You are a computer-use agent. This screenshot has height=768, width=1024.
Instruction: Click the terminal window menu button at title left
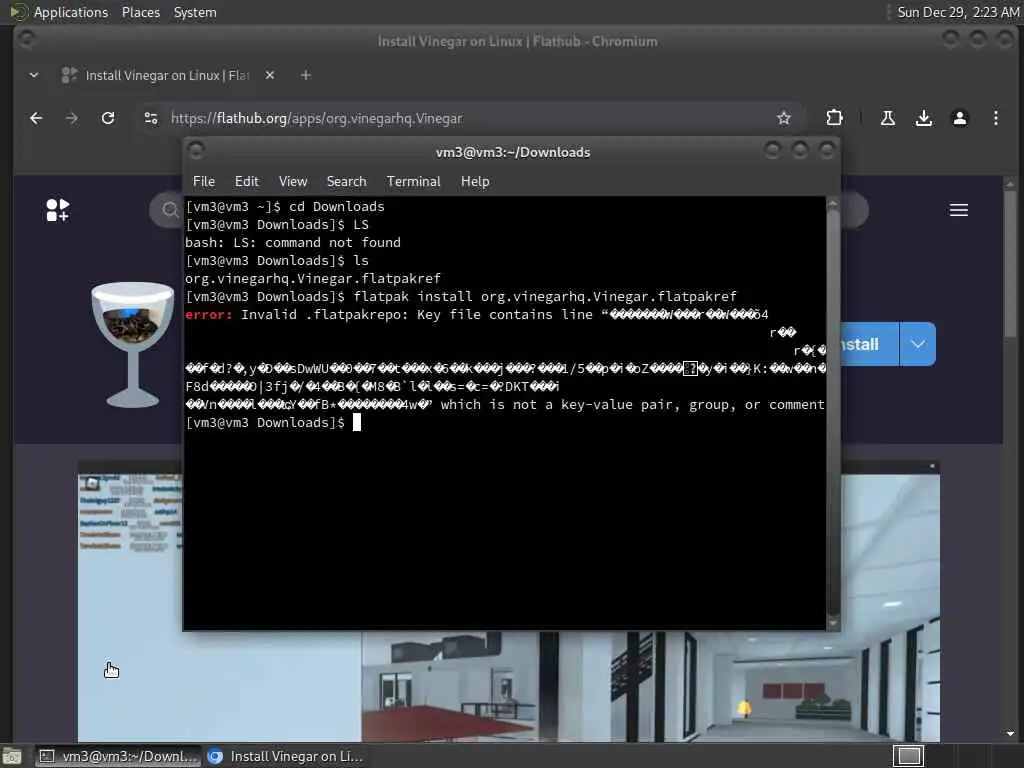point(196,151)
